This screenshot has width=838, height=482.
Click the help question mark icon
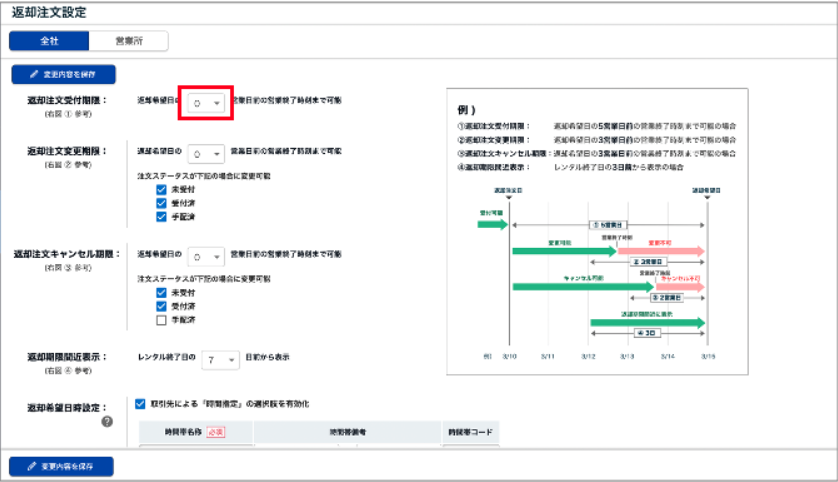coord(107,421)
